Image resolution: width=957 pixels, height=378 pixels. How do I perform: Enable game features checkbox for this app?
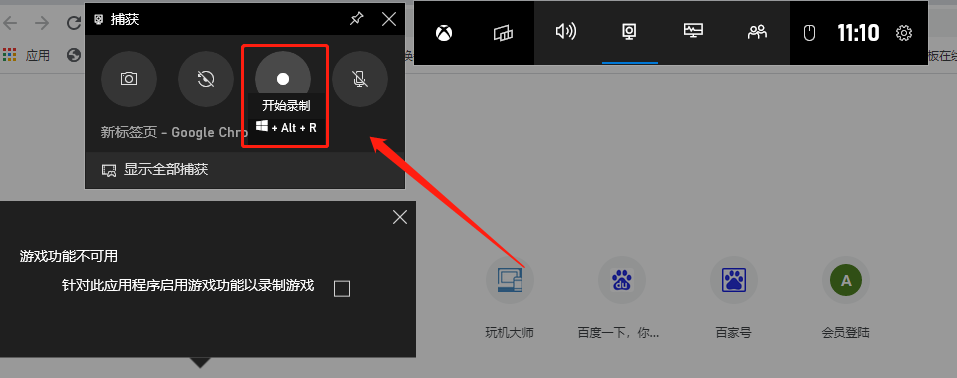[x=342, y=288]
